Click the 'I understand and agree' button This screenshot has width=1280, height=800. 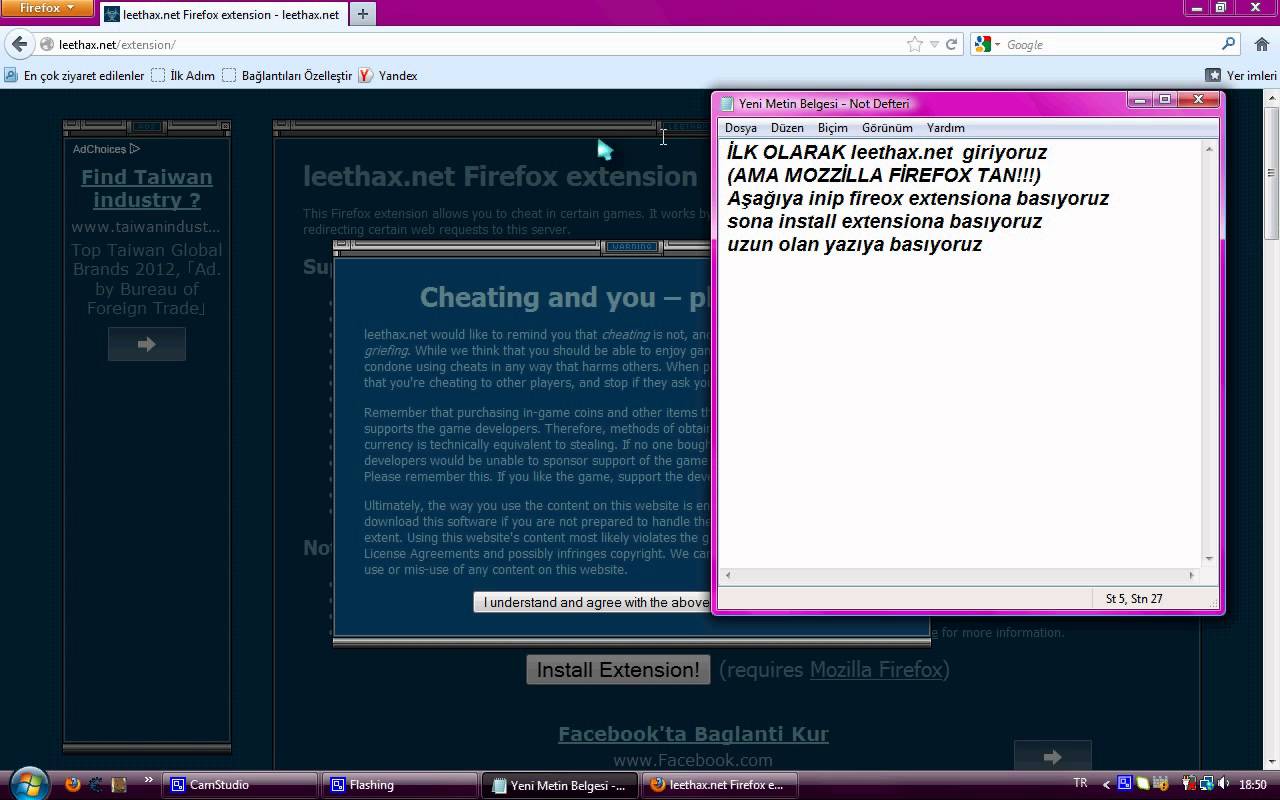593,602
